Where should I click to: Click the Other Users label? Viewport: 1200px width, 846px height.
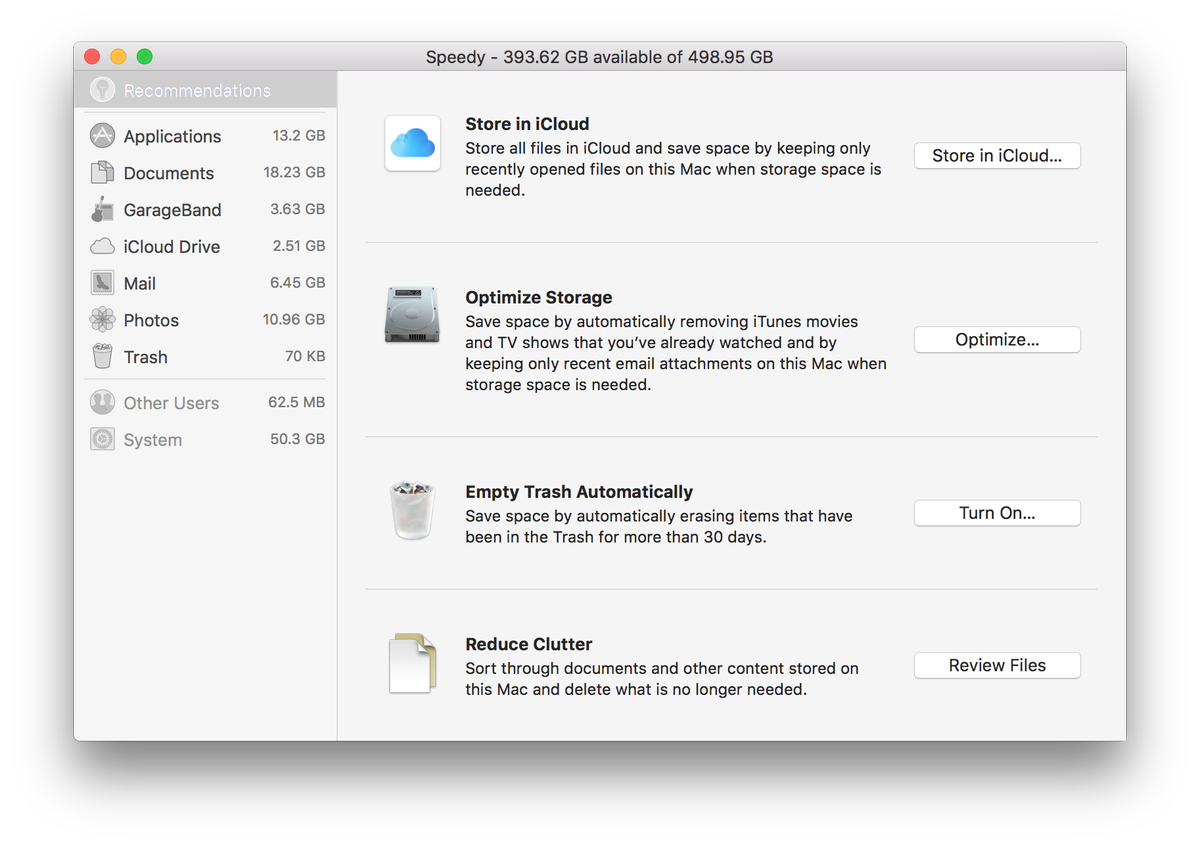171,403
